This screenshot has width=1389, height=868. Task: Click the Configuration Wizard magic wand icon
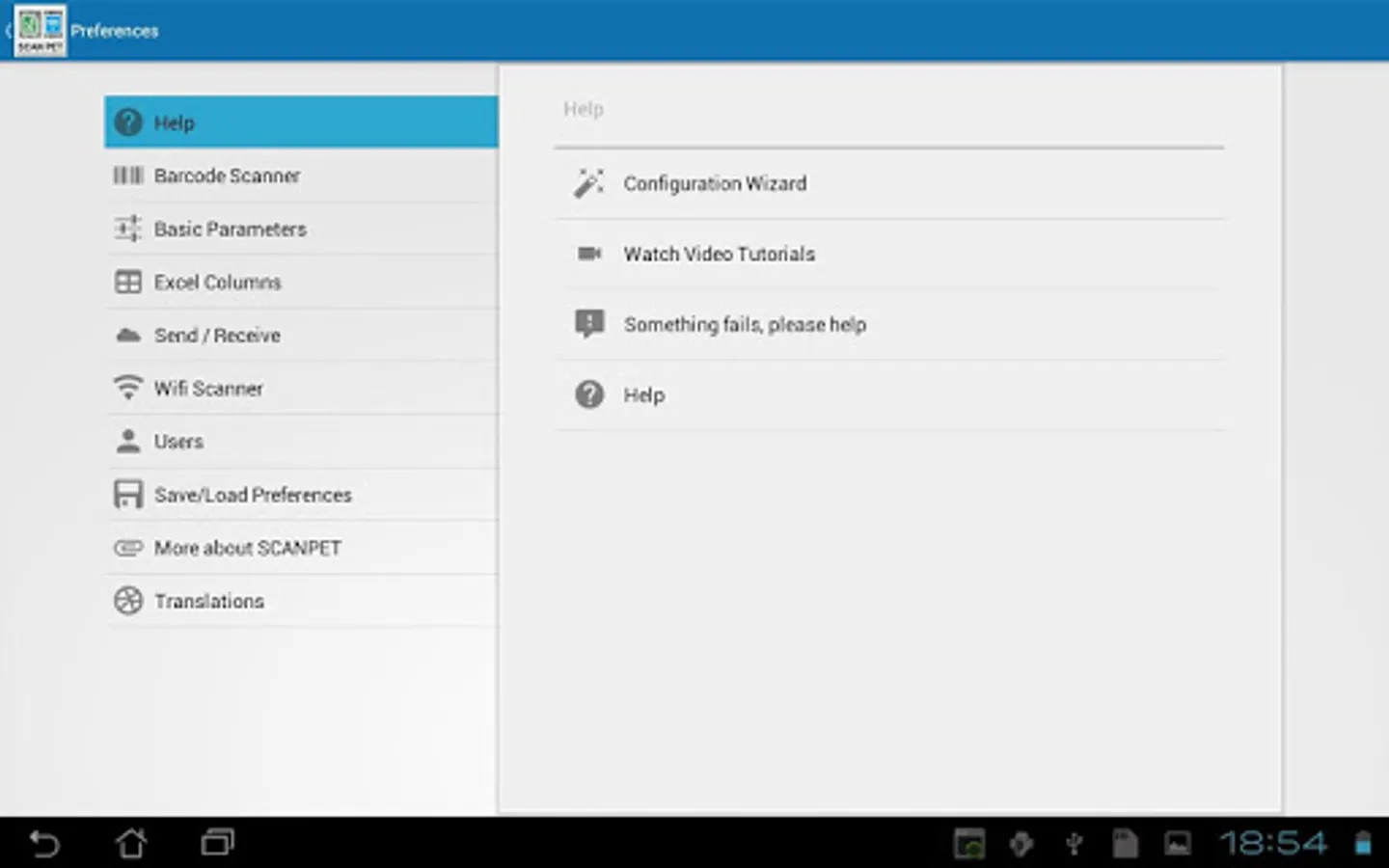(588, 183)
